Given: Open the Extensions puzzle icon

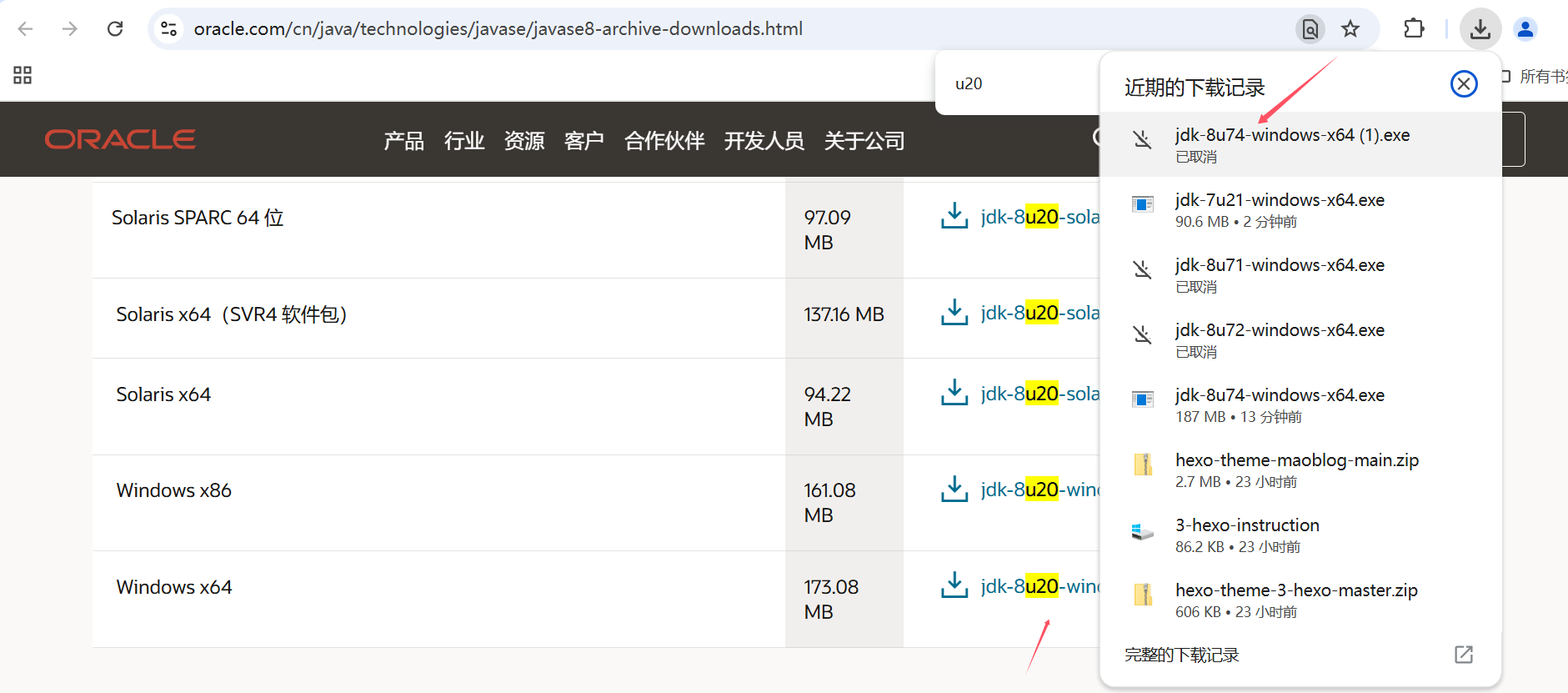Looking at the screenshot, I should [x=1414, y=29].
